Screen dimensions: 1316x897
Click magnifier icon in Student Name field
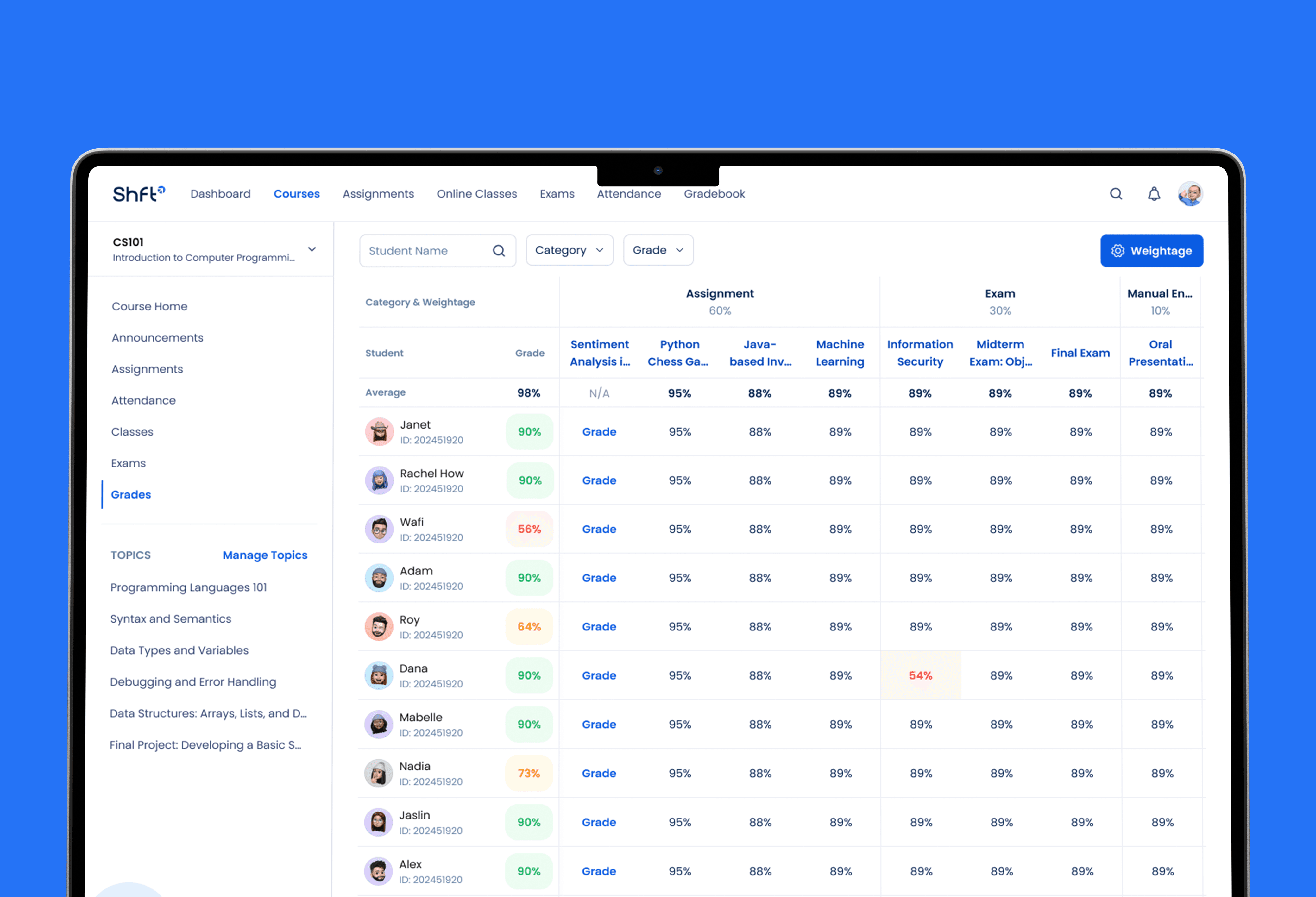click(498, 251)
